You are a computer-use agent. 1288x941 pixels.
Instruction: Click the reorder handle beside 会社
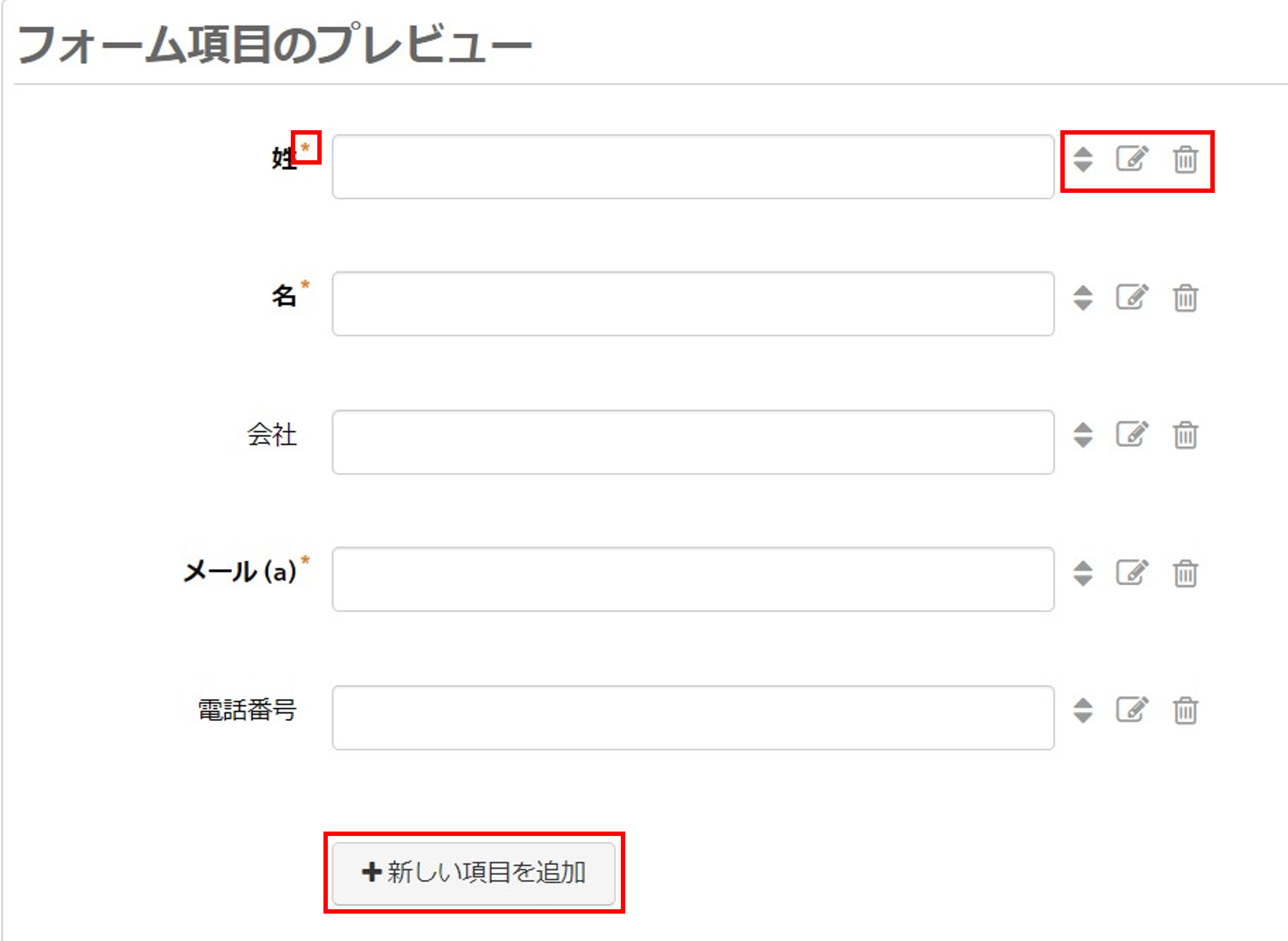[1083, 435]
